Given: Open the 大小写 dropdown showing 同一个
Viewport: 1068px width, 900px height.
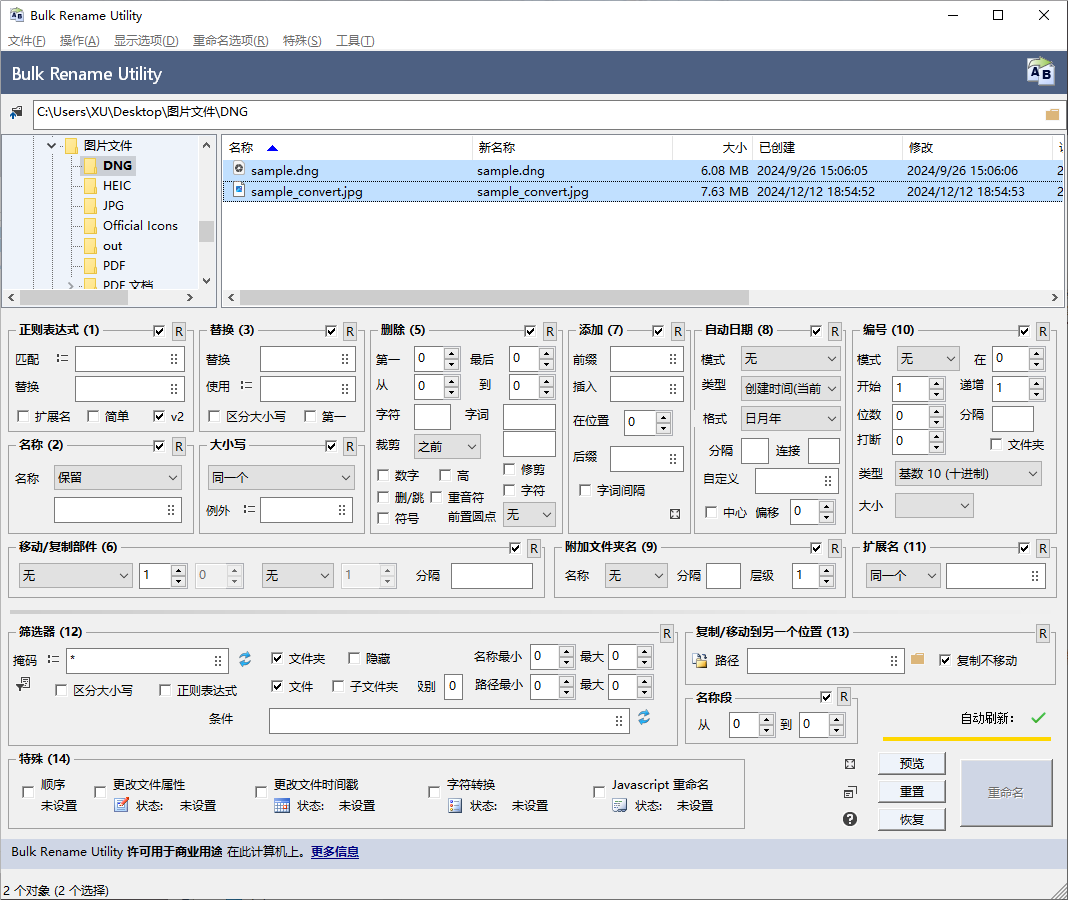Looking at the screenshot, I should click(280, 478).
